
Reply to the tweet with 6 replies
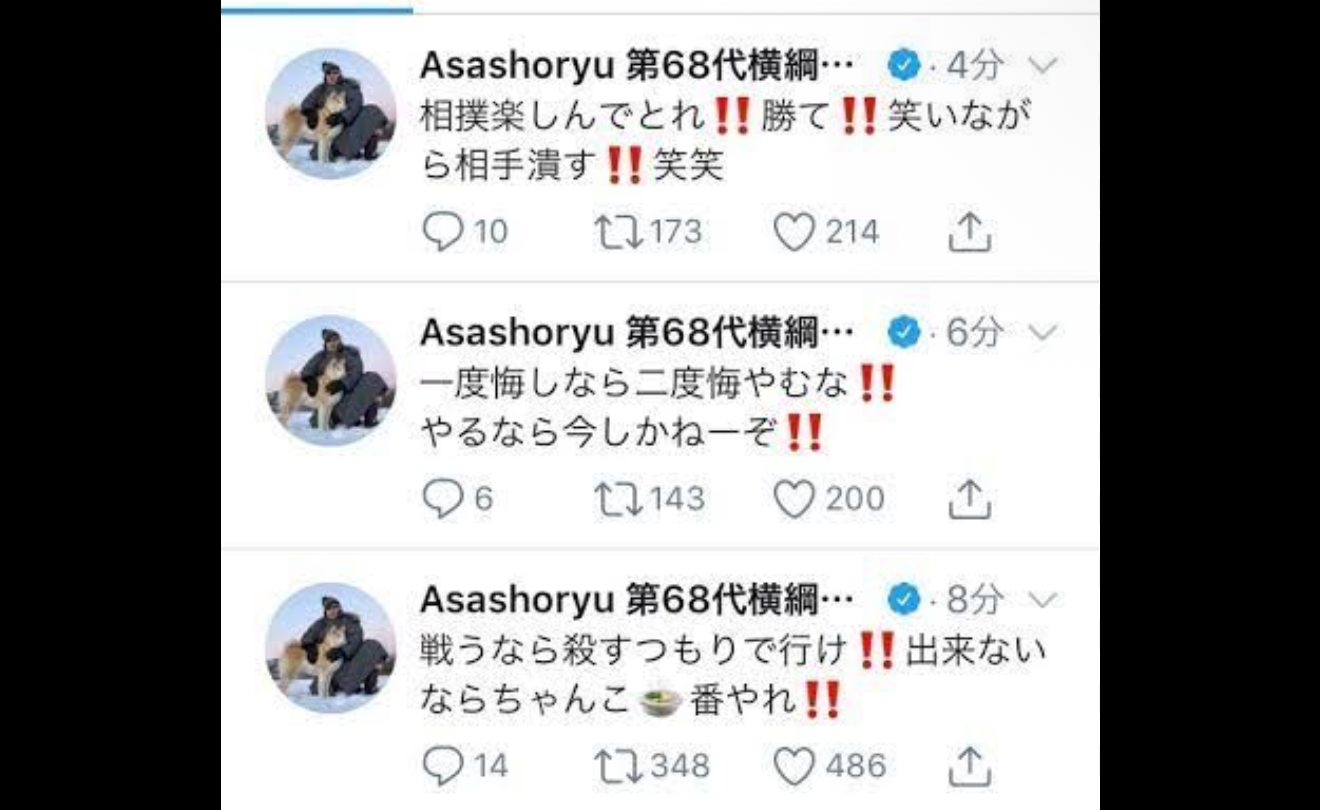tap(441, 499)
